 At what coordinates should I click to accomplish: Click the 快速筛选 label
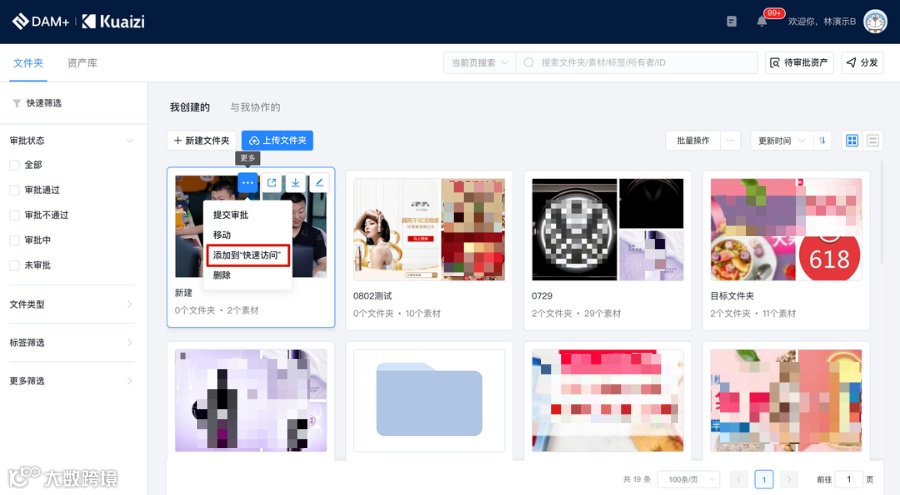[44, 103]
